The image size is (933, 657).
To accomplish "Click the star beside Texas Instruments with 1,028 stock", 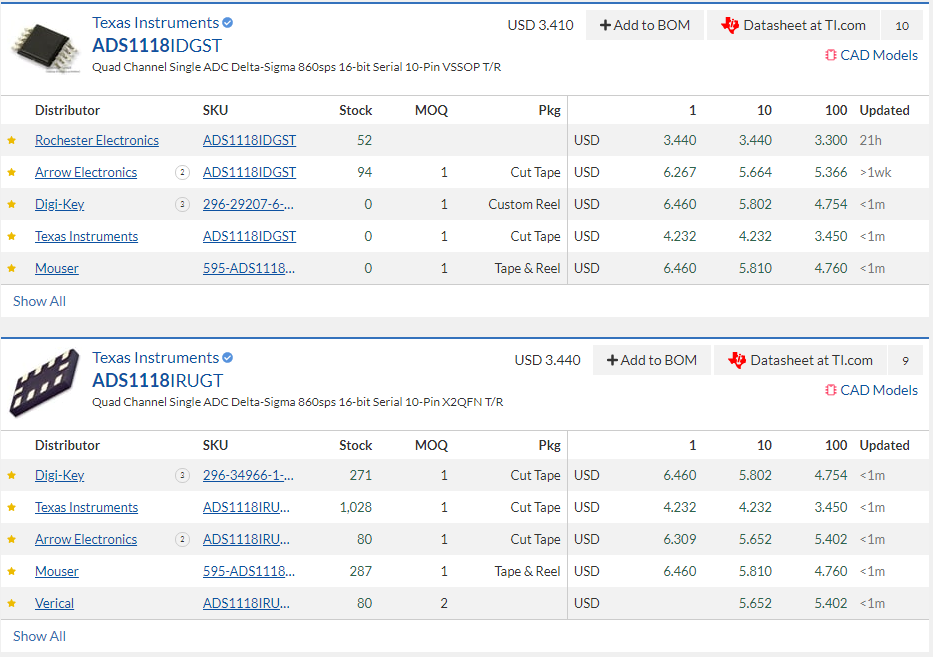I will (x=11, y=508).
